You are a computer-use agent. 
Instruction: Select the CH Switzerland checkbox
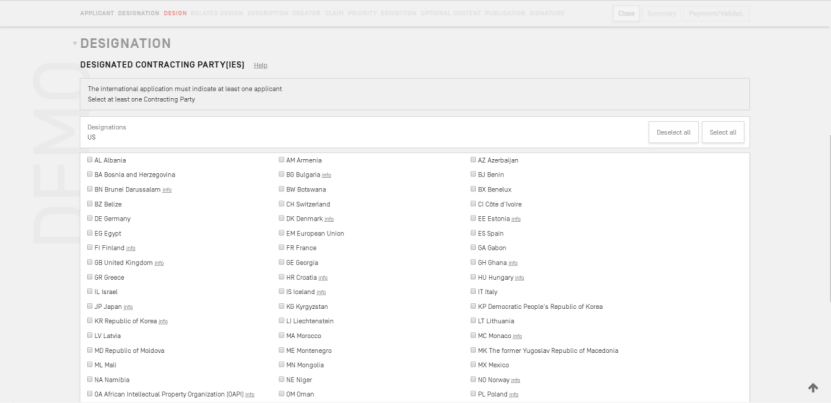pyautogui.click(x=282, y=204)
